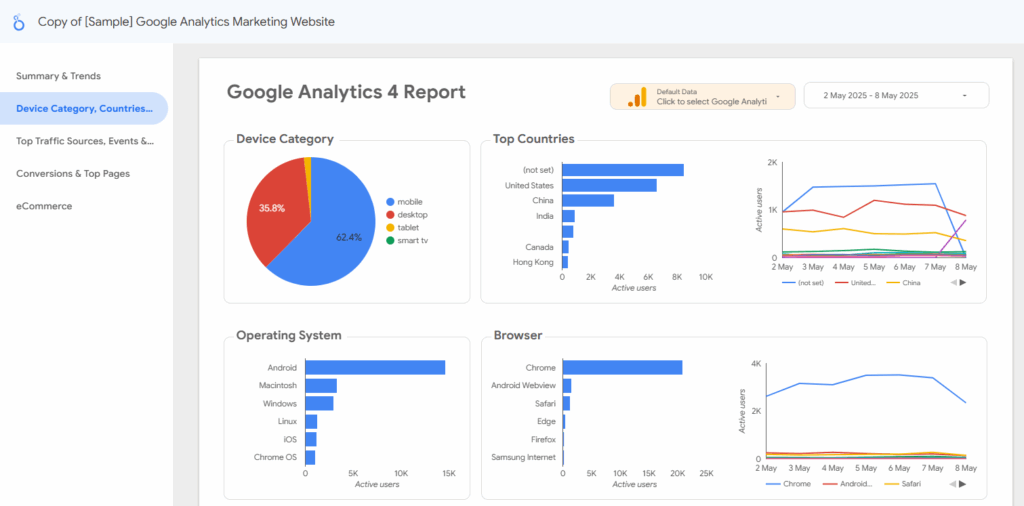Click the Google Analytics 4 Report heading
This screenshot has height=506, width=1024.
(x=346, y=92)
